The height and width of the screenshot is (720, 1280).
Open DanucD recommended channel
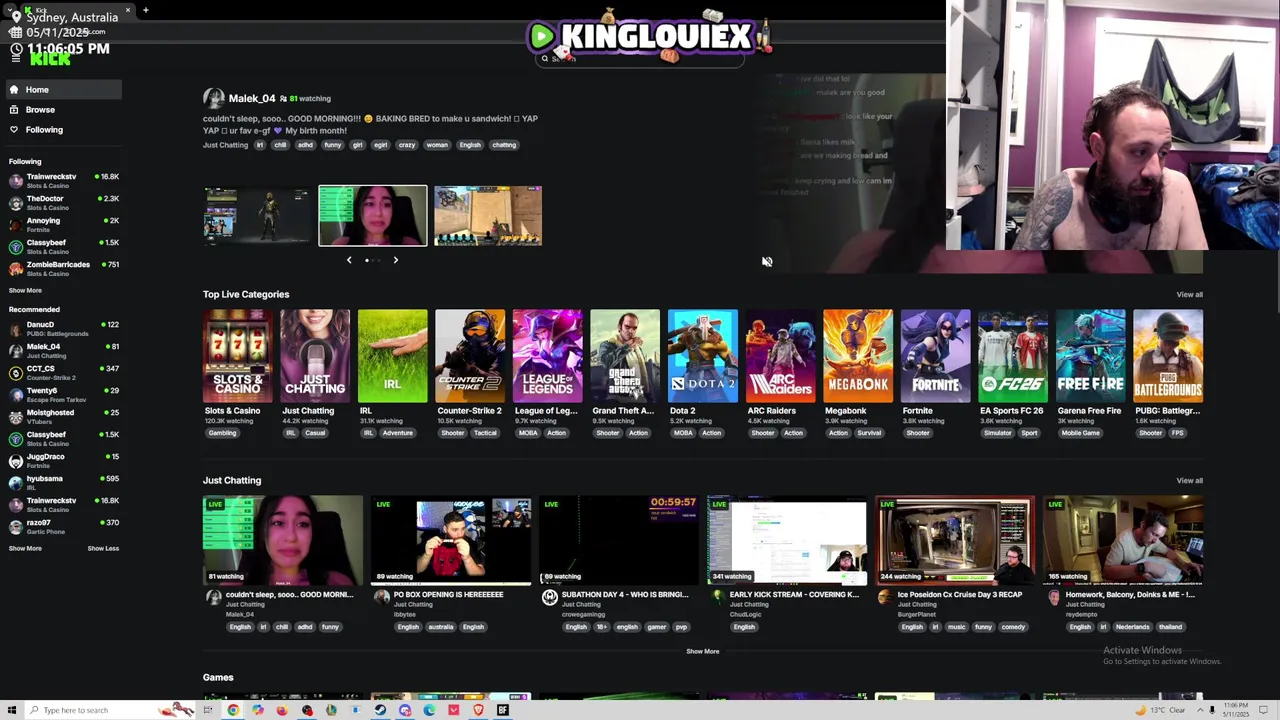pyautogui.click(x=62, y=329)
